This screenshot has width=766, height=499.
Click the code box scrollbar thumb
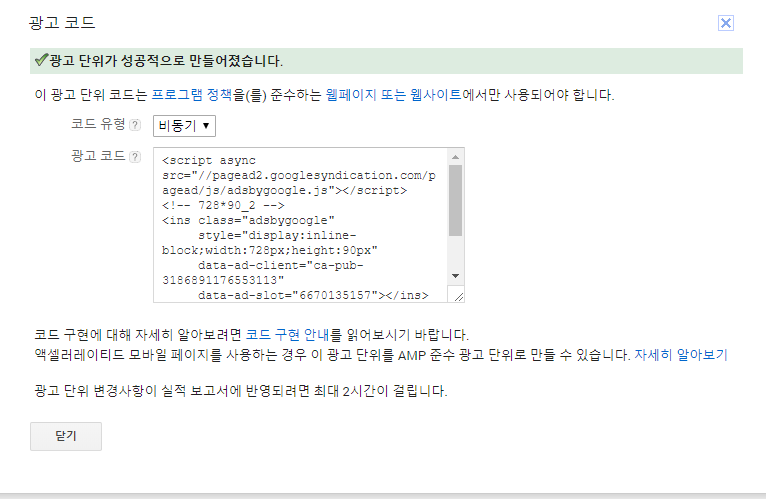(x=455, y=200)
